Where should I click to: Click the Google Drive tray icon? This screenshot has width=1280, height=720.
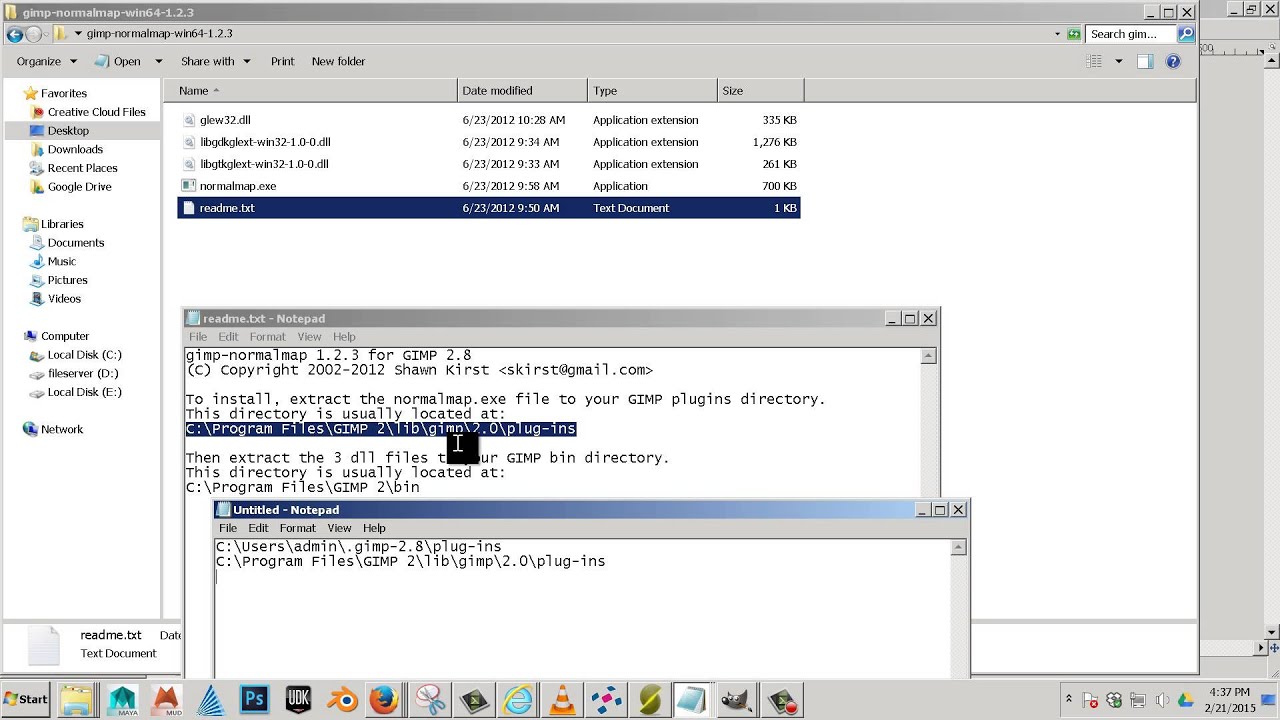pos(1185,700)
